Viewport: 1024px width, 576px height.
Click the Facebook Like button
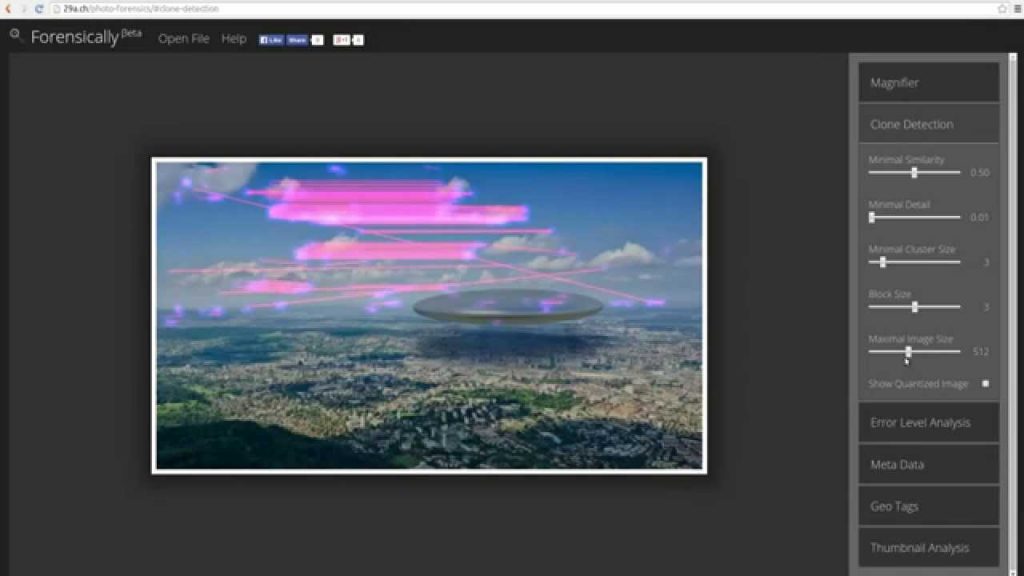271,40
